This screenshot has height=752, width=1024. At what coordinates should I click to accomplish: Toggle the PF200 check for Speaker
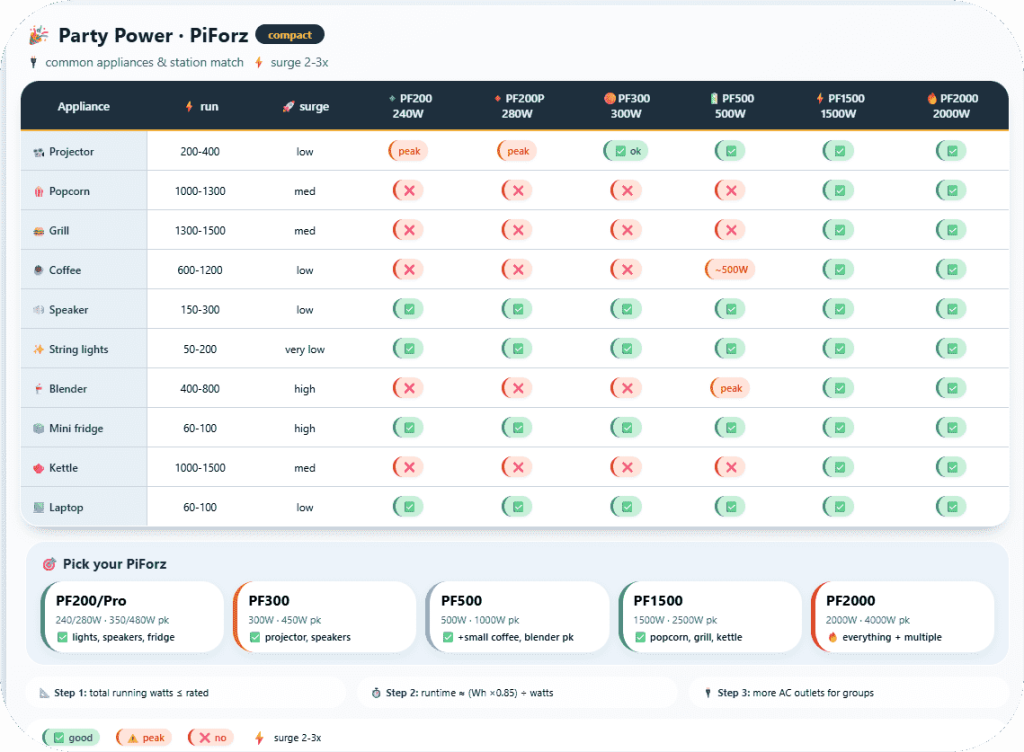coord(408,310)
